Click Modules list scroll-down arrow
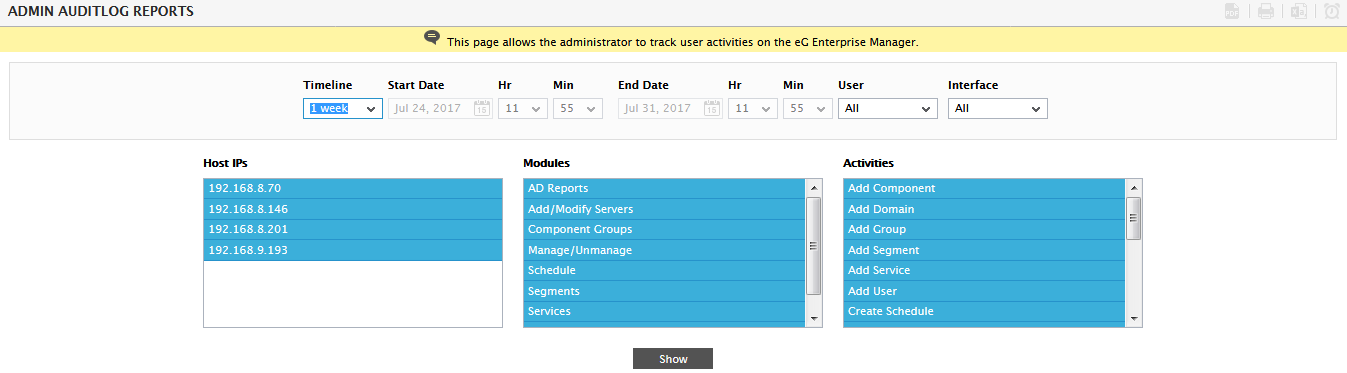This screenshot has height=373, width=1347. click(x=814, y=318)
